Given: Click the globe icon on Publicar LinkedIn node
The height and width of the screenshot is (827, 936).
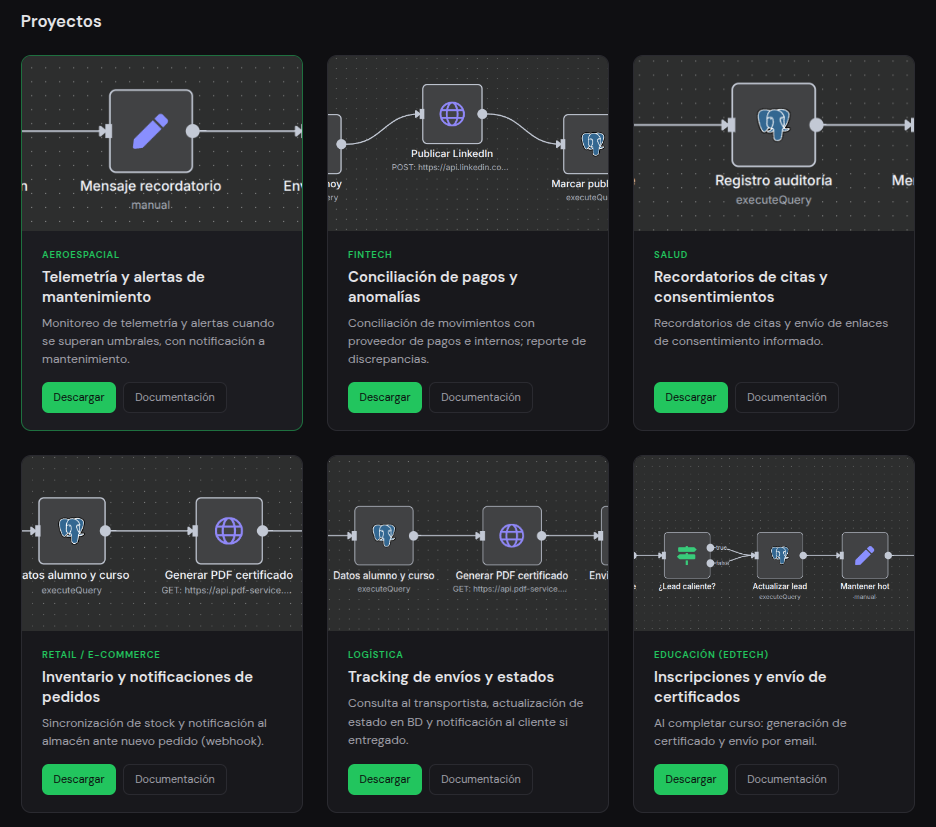Looking at the screenshot, I should [x=452, y=112].
